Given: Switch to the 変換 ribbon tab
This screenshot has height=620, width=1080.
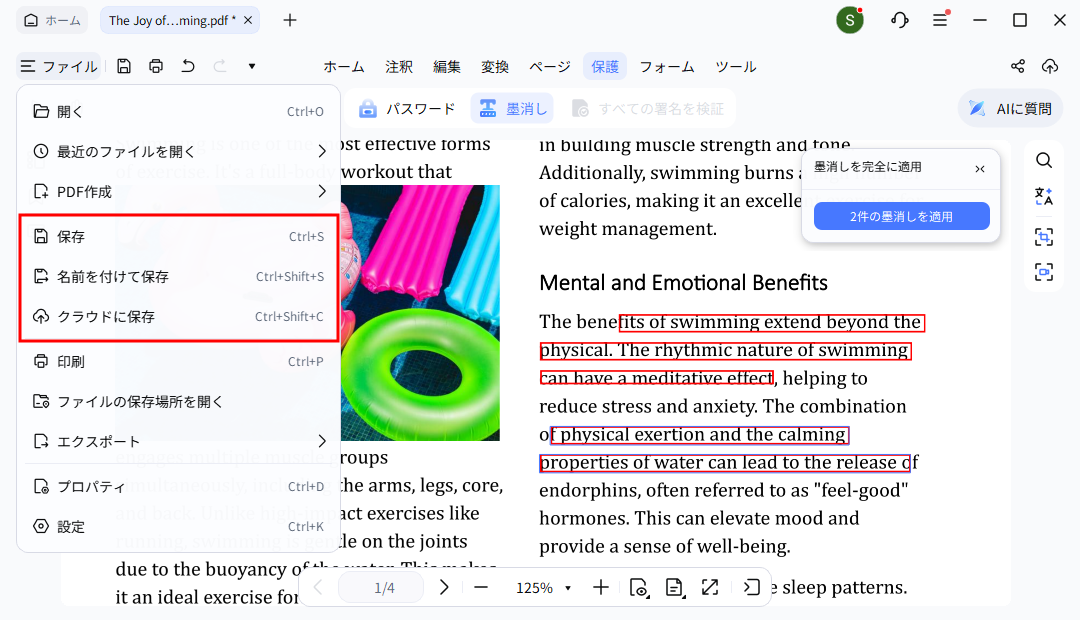Looking at the screenshot, I should (495, 67).
